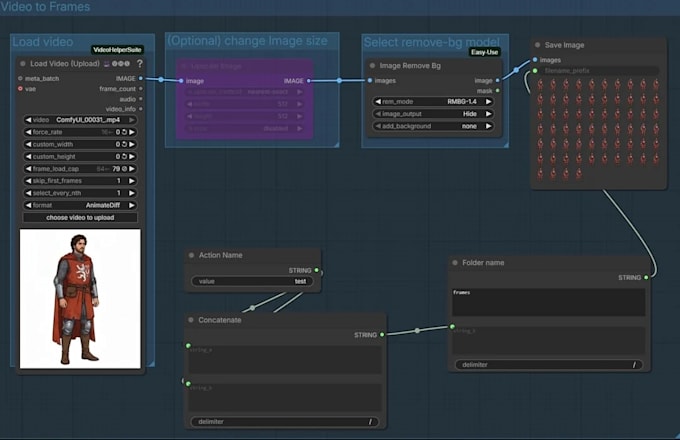Viewport: 680px width, 440px height.
Task: Step image_output back with left arrow
Action: [x=378, y=114]
